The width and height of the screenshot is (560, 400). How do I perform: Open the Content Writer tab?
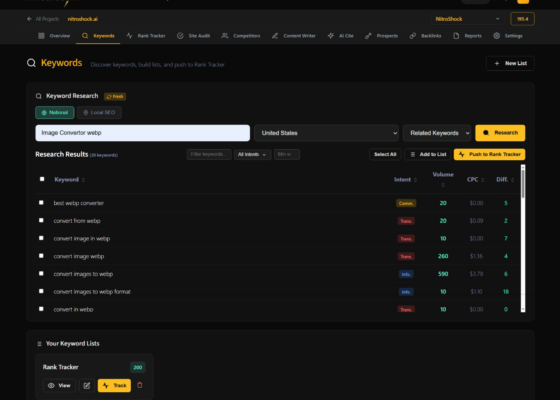click(x=294, y=36)
